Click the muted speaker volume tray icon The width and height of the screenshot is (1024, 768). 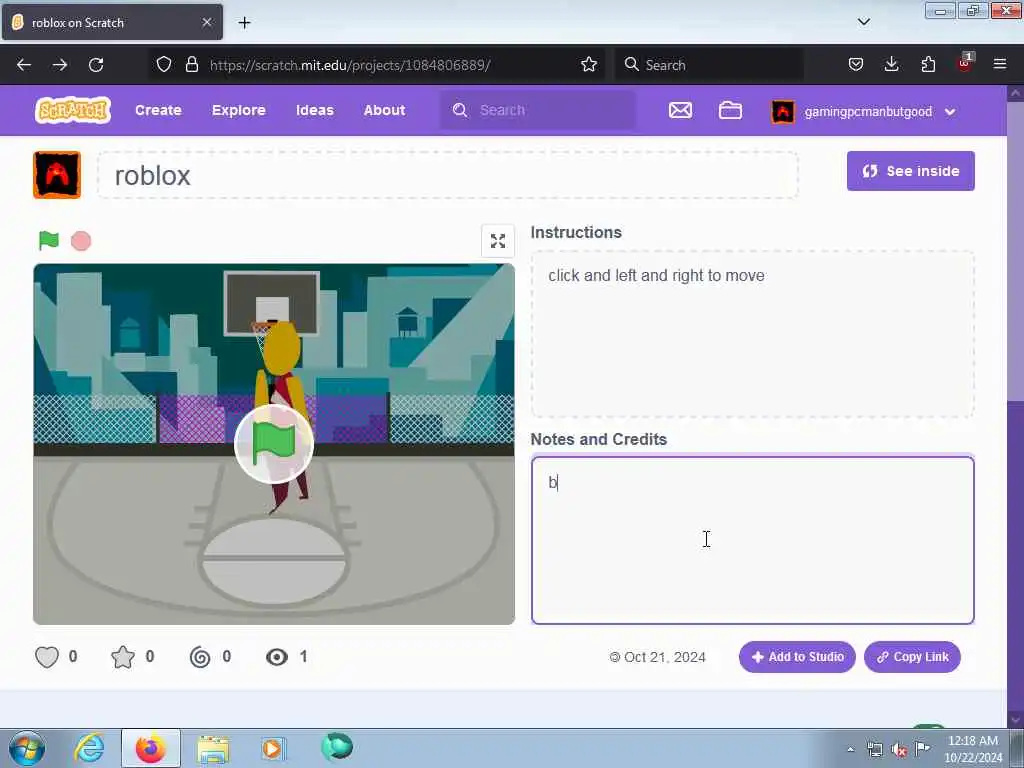[x=899, y=750]
